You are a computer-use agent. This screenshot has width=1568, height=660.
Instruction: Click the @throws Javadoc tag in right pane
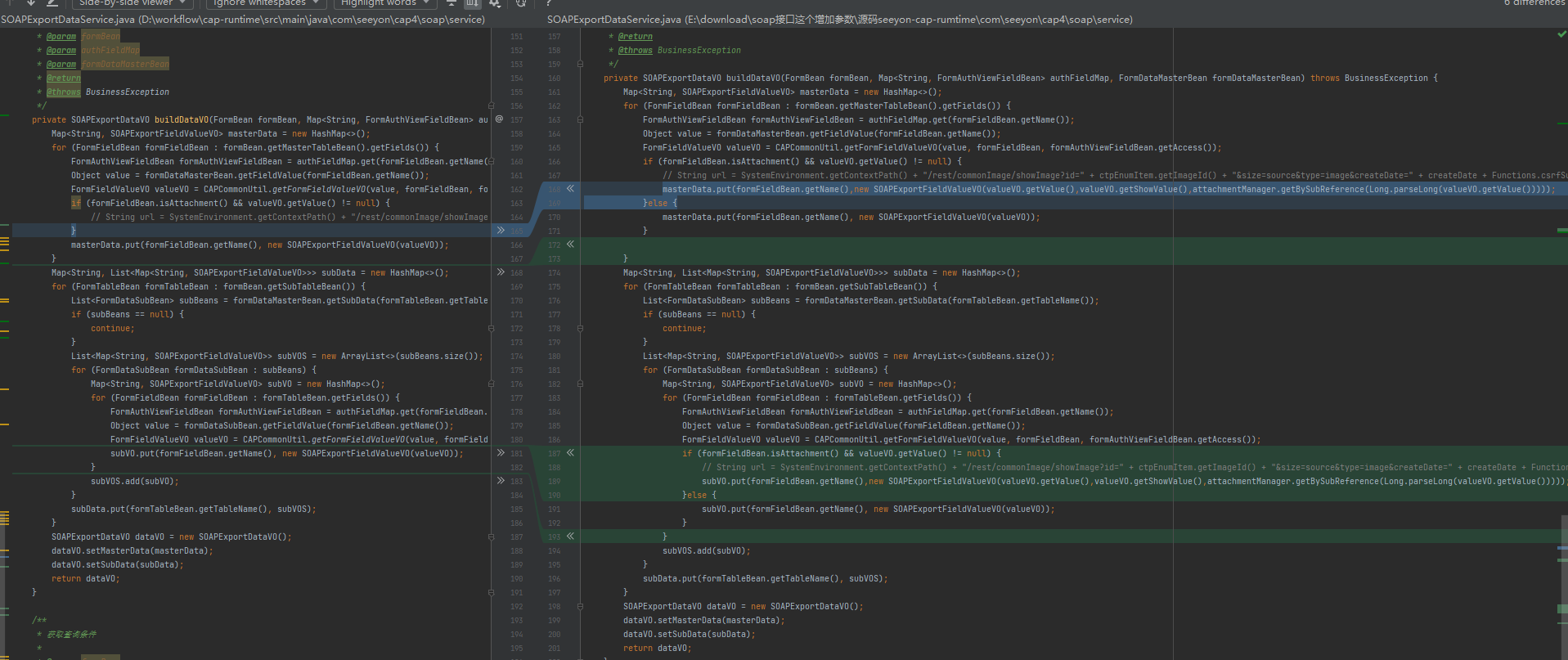pos(636,51)
